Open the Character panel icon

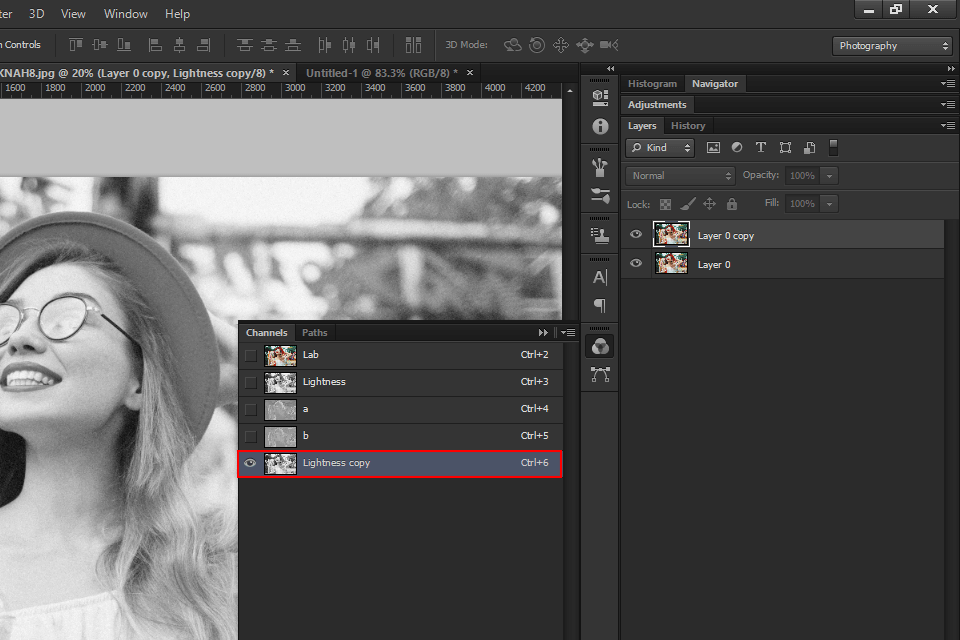(600, 277)
